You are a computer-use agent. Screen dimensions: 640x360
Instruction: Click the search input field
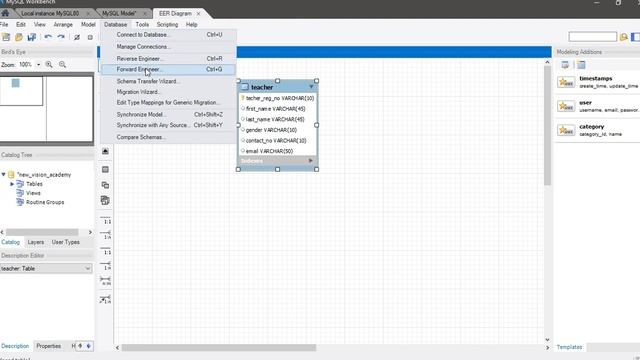[593, 37]
